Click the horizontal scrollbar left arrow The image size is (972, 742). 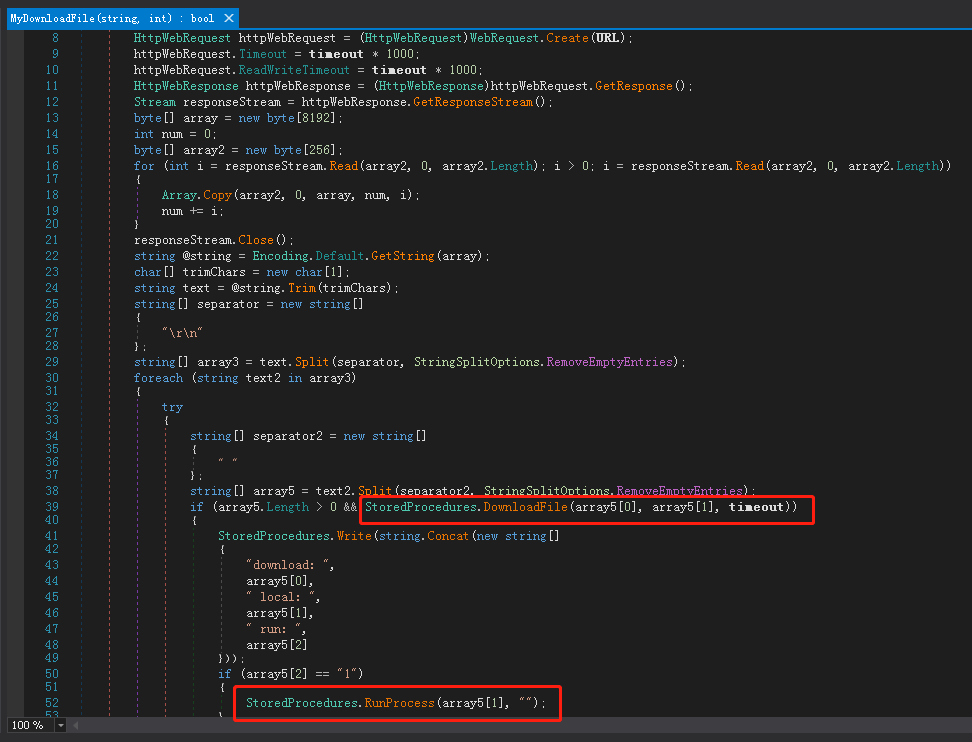pyautogui.click(x=76, y=725)
